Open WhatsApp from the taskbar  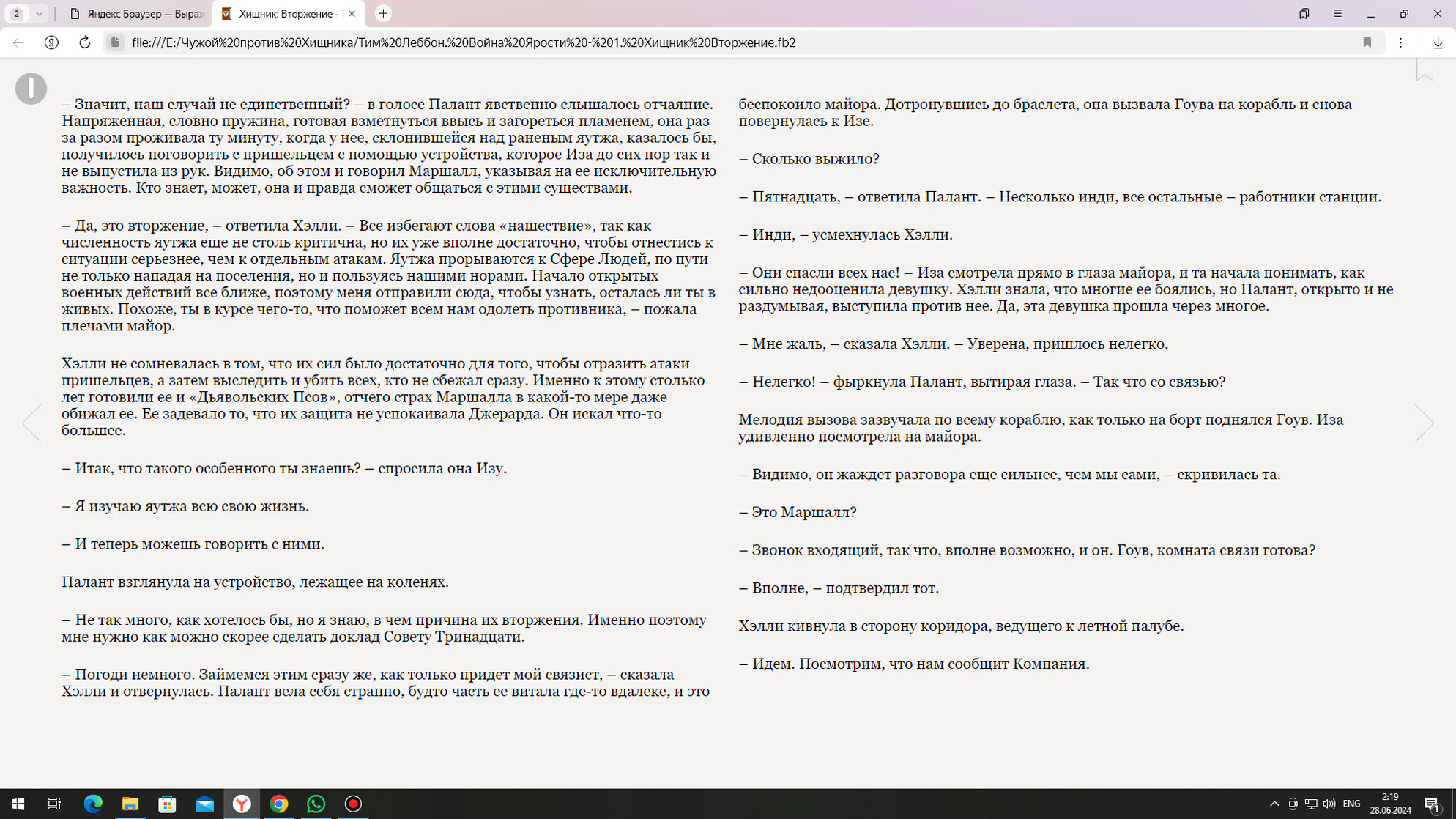pos(316,804)
